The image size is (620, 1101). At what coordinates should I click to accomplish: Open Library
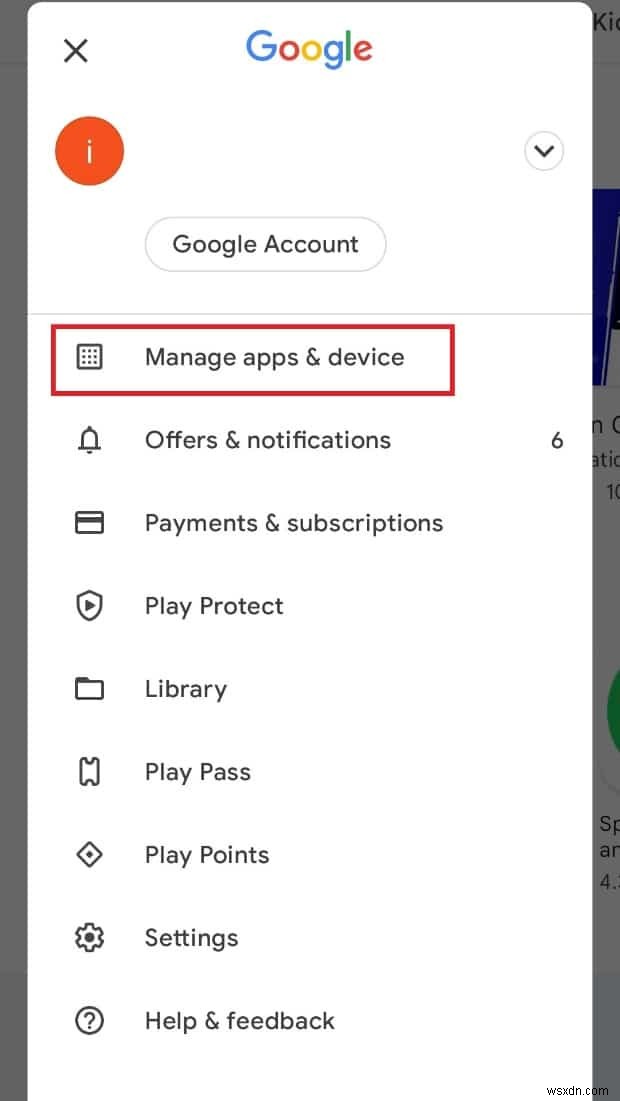pos(185,689)
